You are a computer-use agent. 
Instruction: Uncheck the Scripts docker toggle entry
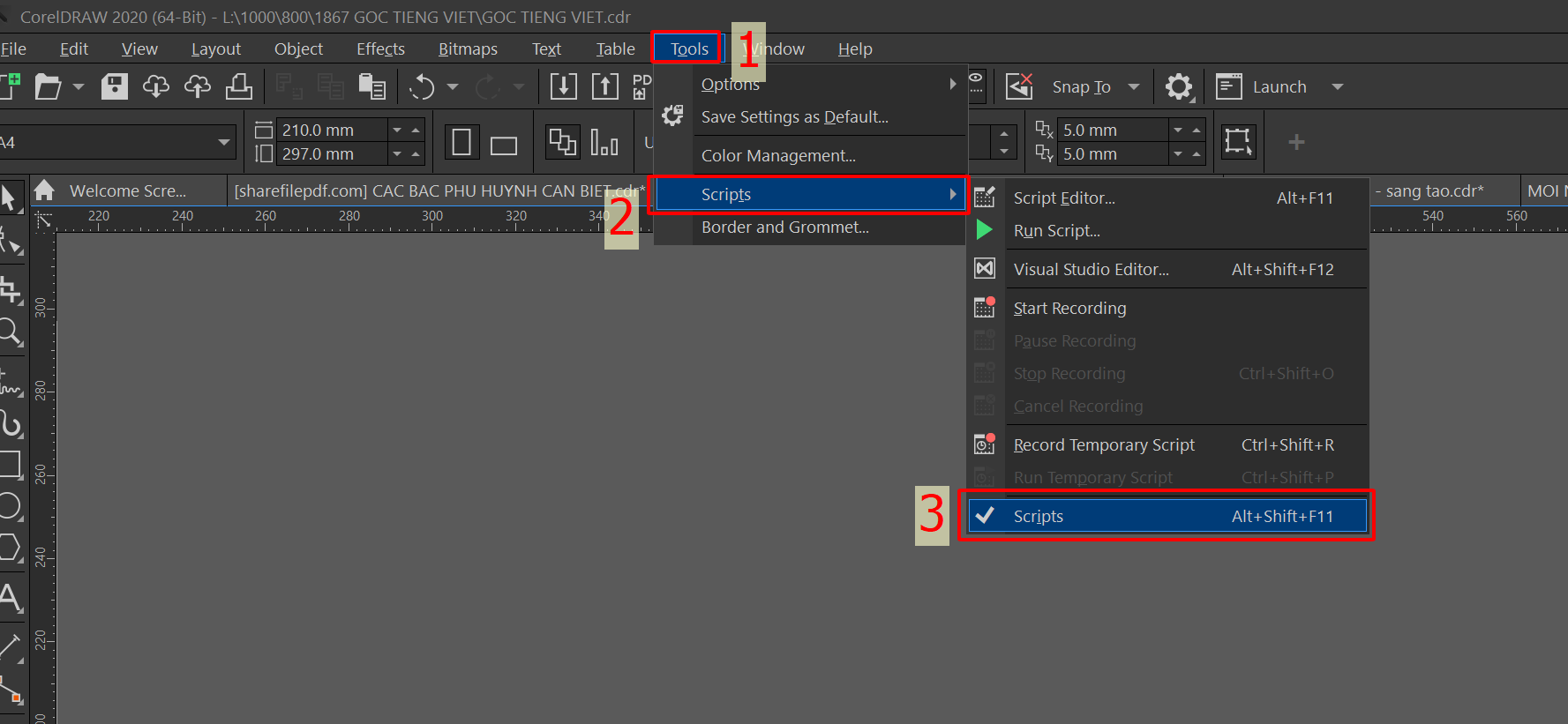pyautogui.click(x=1167, y=516)
